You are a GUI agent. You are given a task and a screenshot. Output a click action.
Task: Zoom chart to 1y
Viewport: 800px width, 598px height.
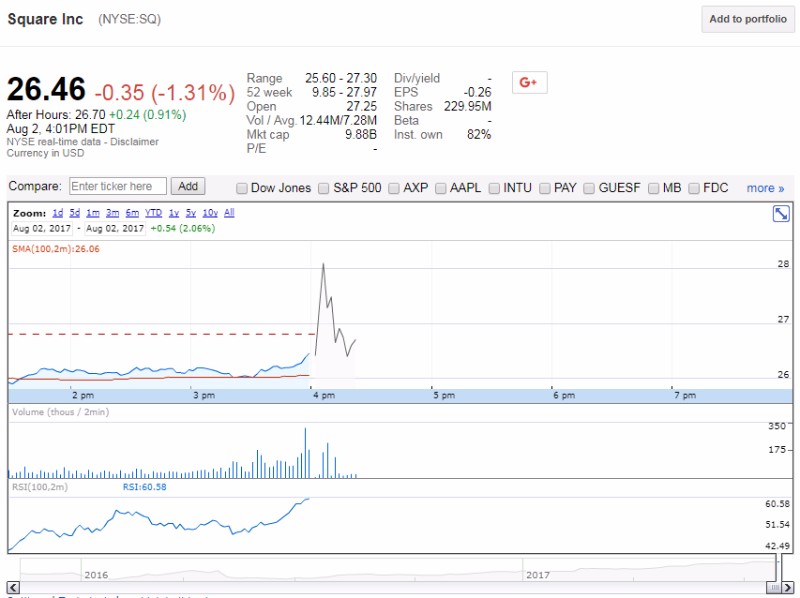coord(174,213)
